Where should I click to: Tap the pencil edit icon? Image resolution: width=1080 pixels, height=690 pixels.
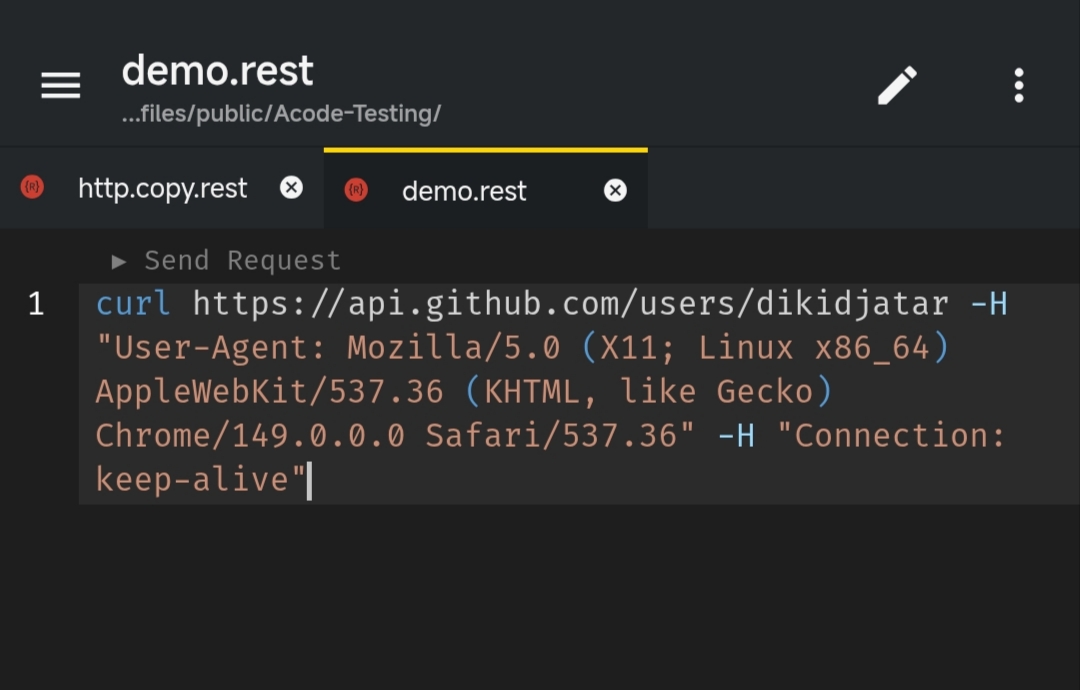pyautogui.click(x=897, y=85)
